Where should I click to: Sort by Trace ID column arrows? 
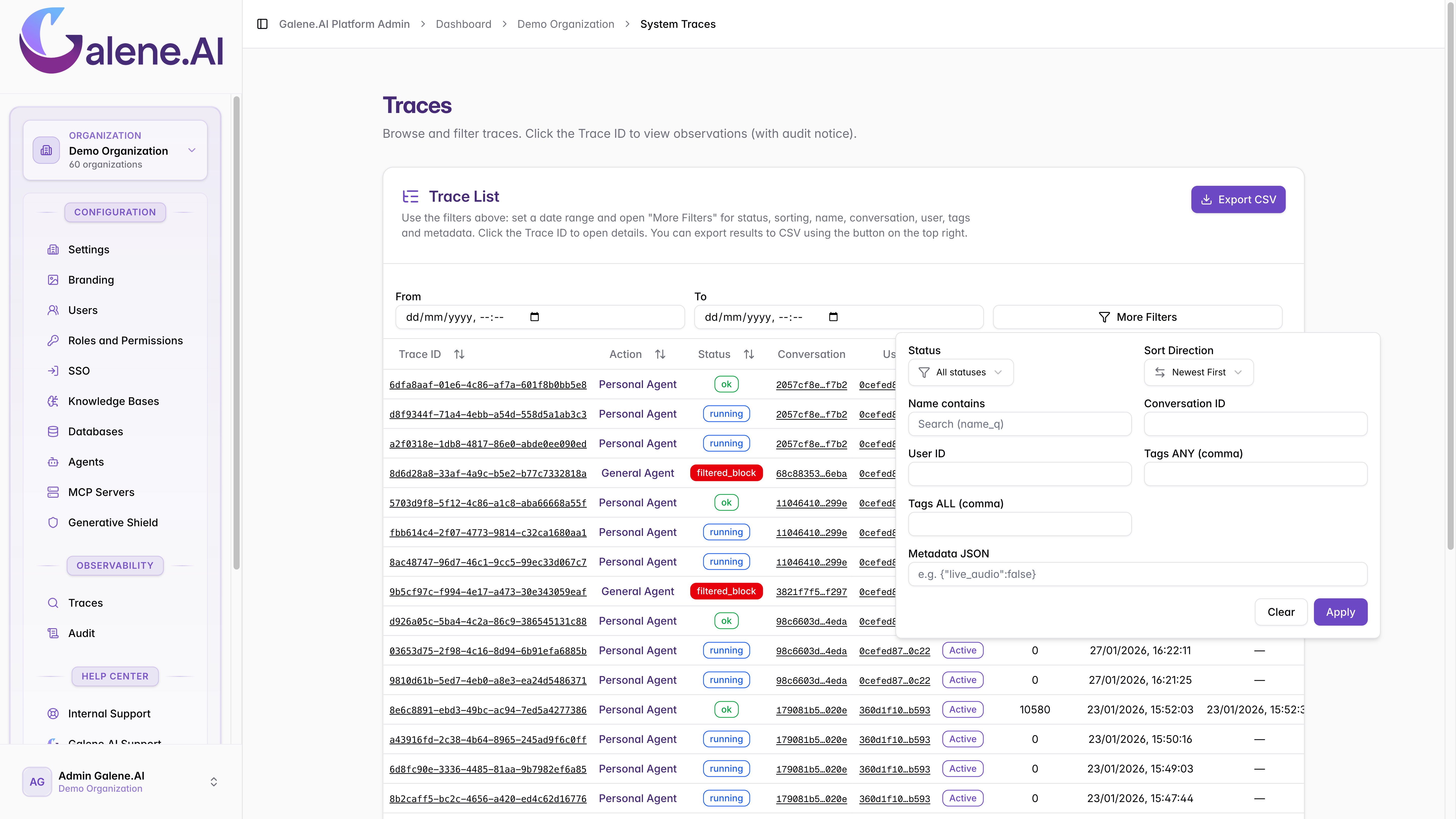(459, 354)
